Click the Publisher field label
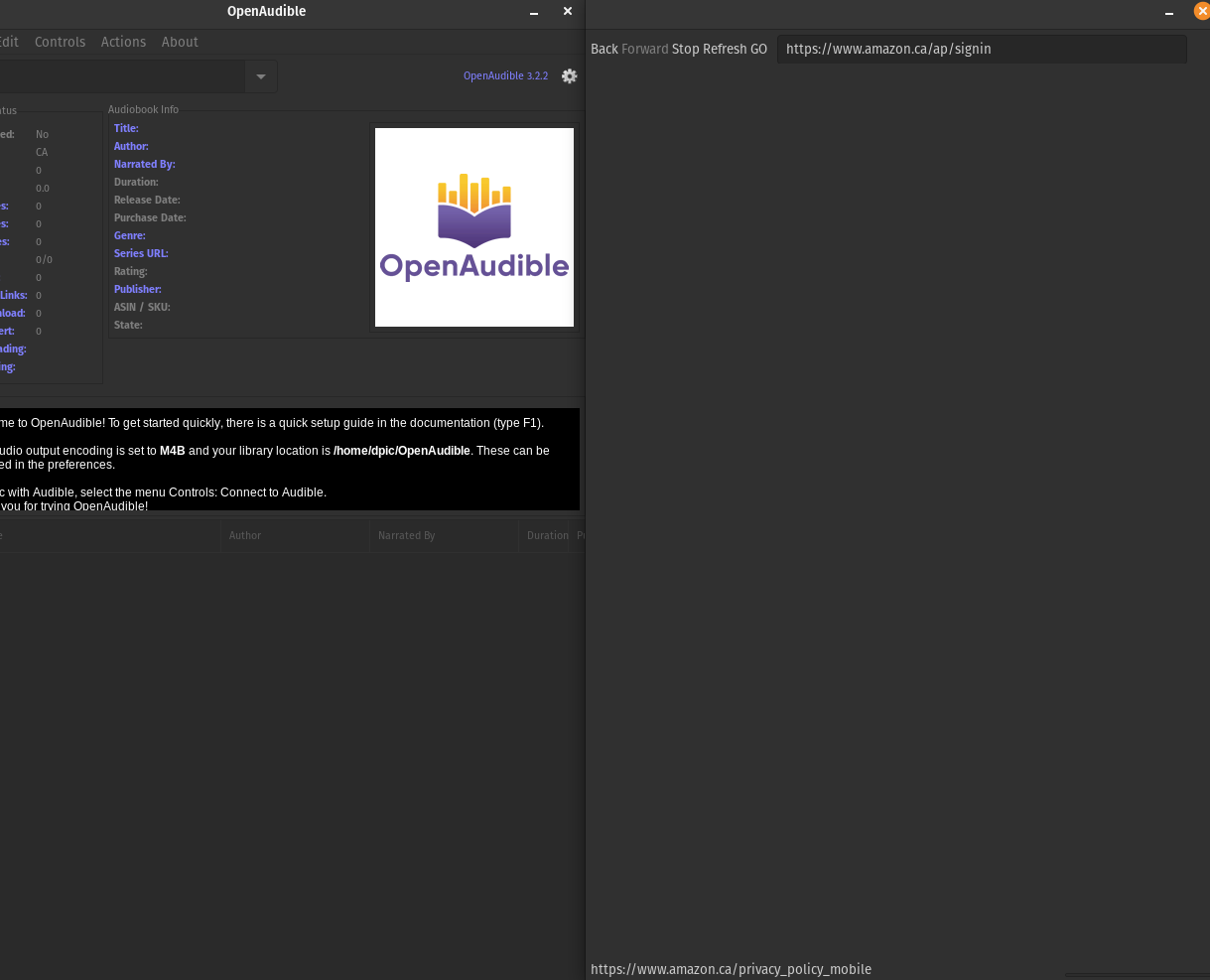The width and height of the screenshot is (1210, 980). [137, 289]
